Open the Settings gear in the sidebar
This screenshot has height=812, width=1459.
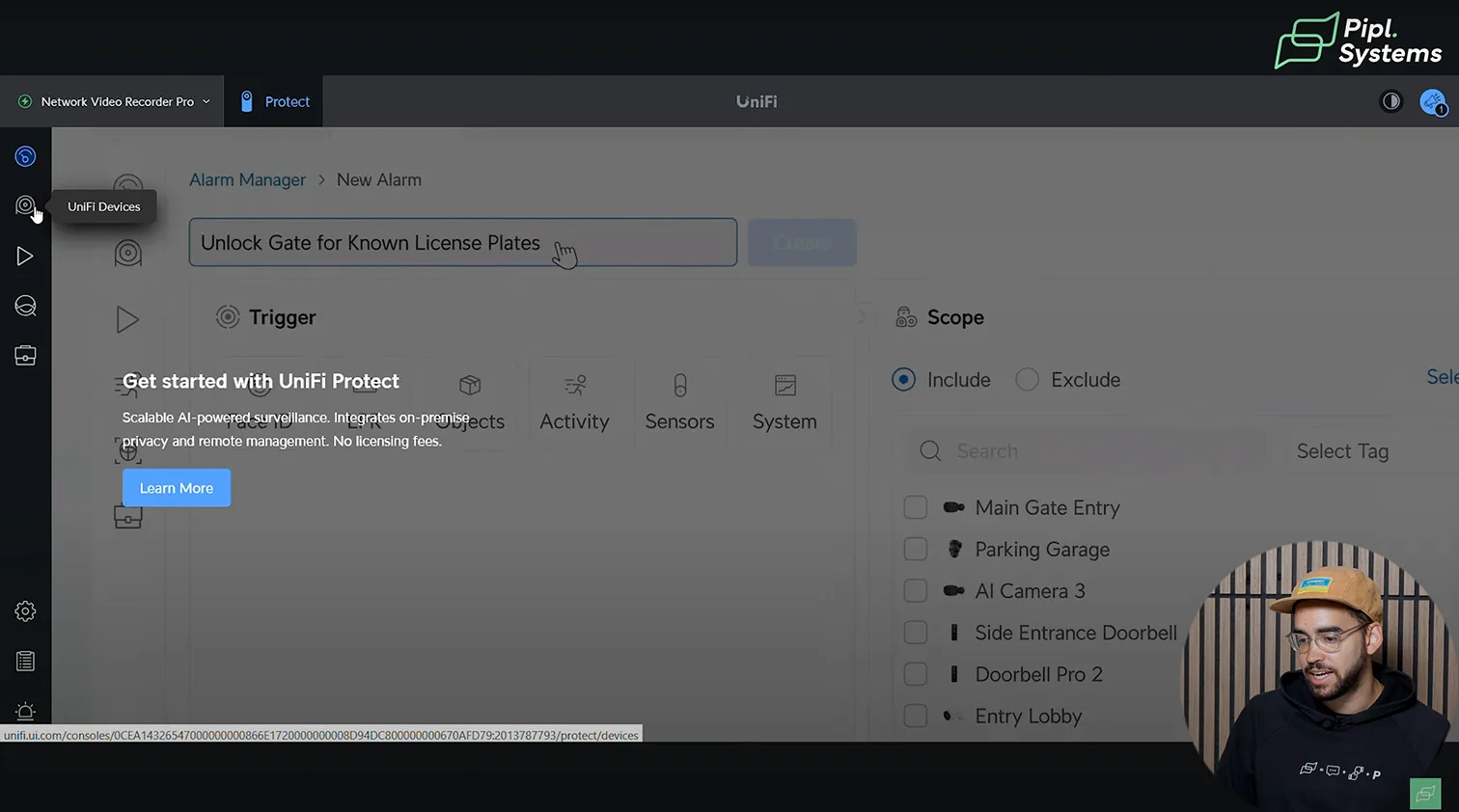pyautogui.click(x=25, y=611)
